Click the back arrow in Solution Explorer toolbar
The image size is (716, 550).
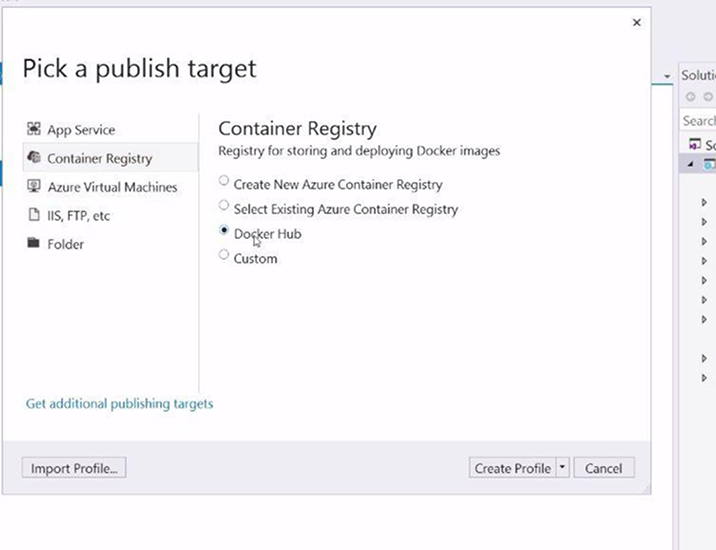[x=691, y=97]
